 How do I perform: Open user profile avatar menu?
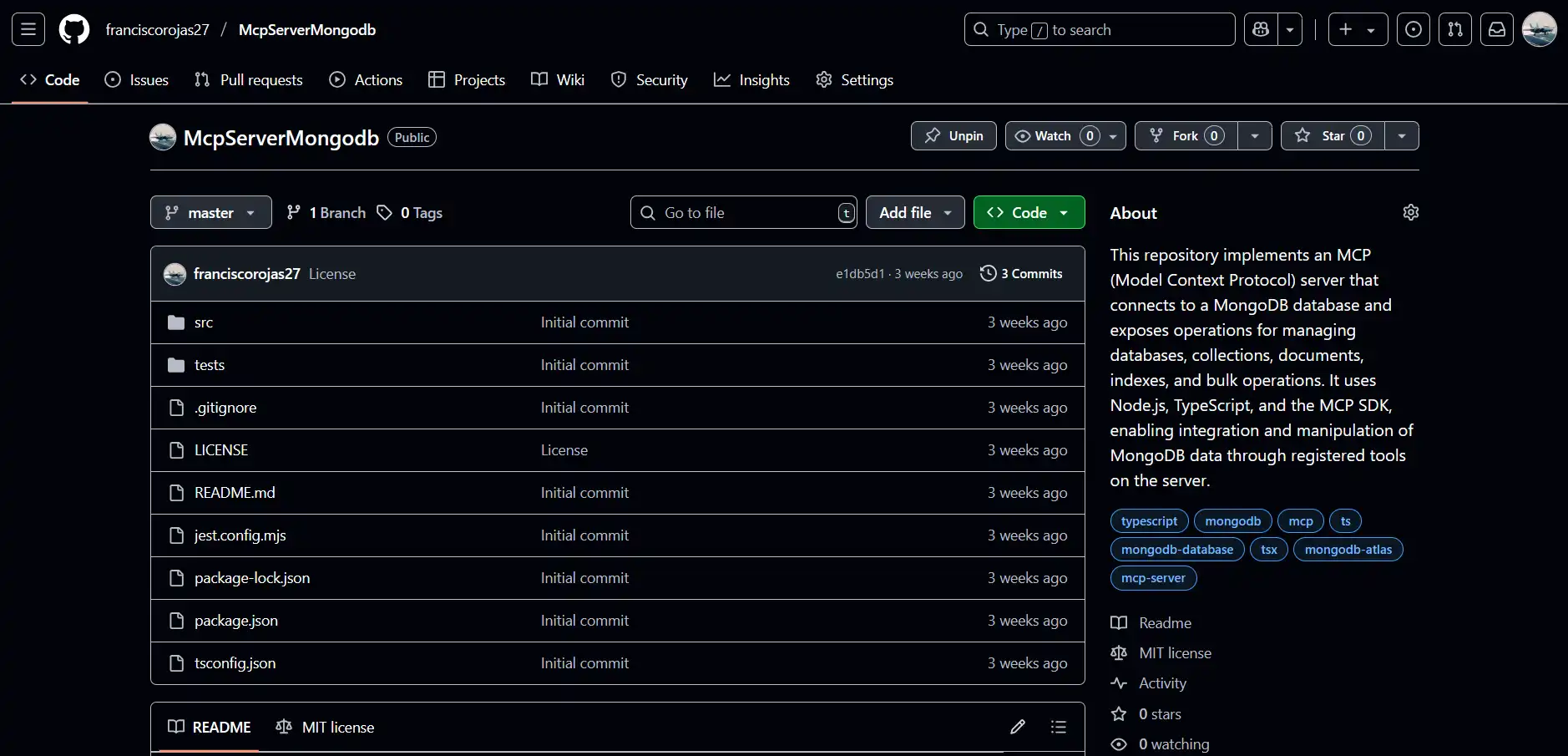point(1539,30)
